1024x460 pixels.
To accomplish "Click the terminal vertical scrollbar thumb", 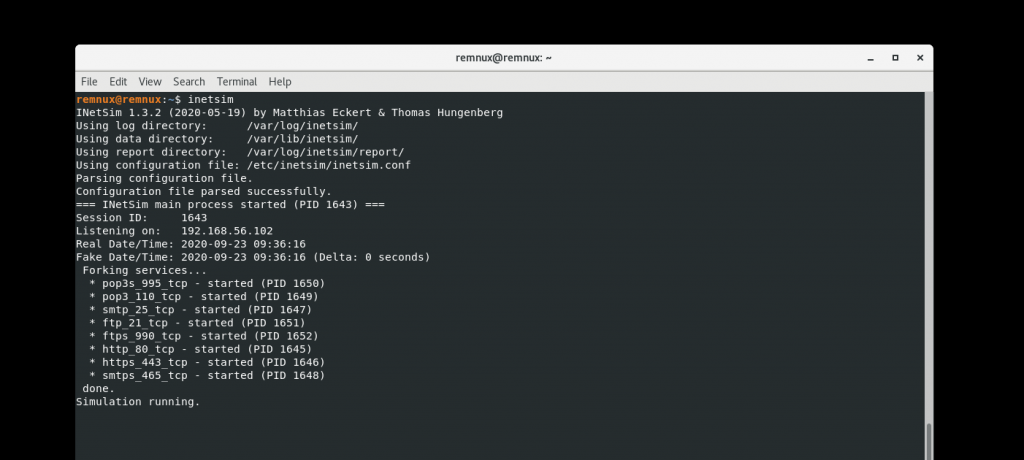I will click(x=928, y=442).
